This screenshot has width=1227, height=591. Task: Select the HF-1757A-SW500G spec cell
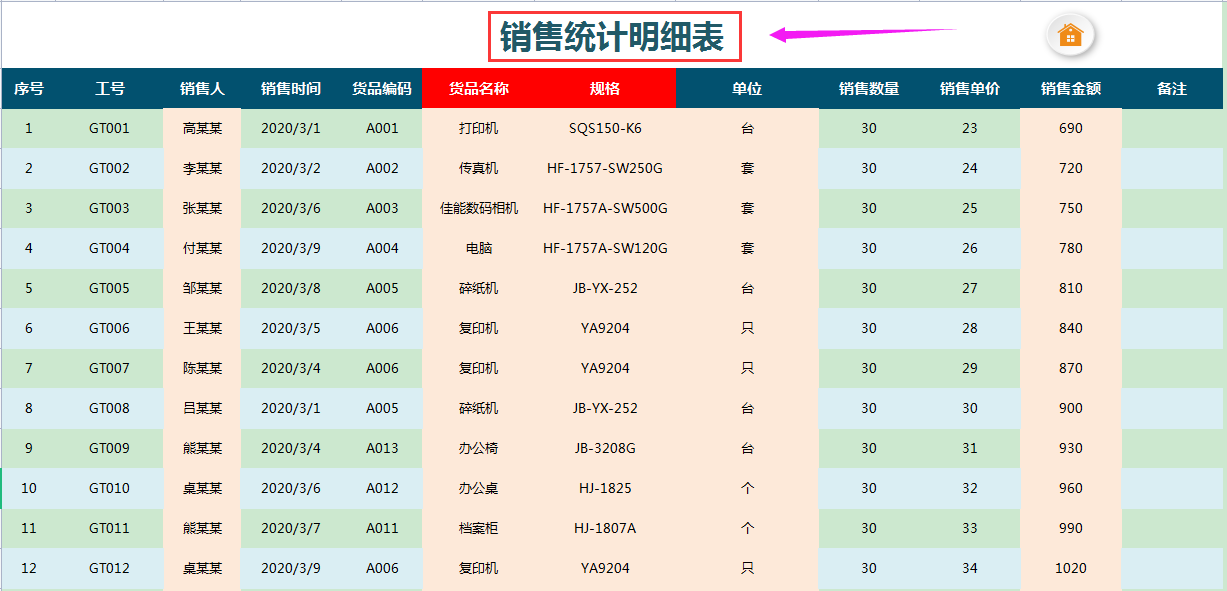point(605,208)
